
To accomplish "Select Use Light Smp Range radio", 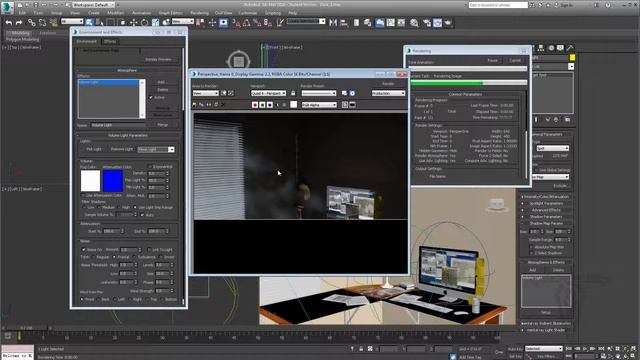I will click(x=135, y=207).
